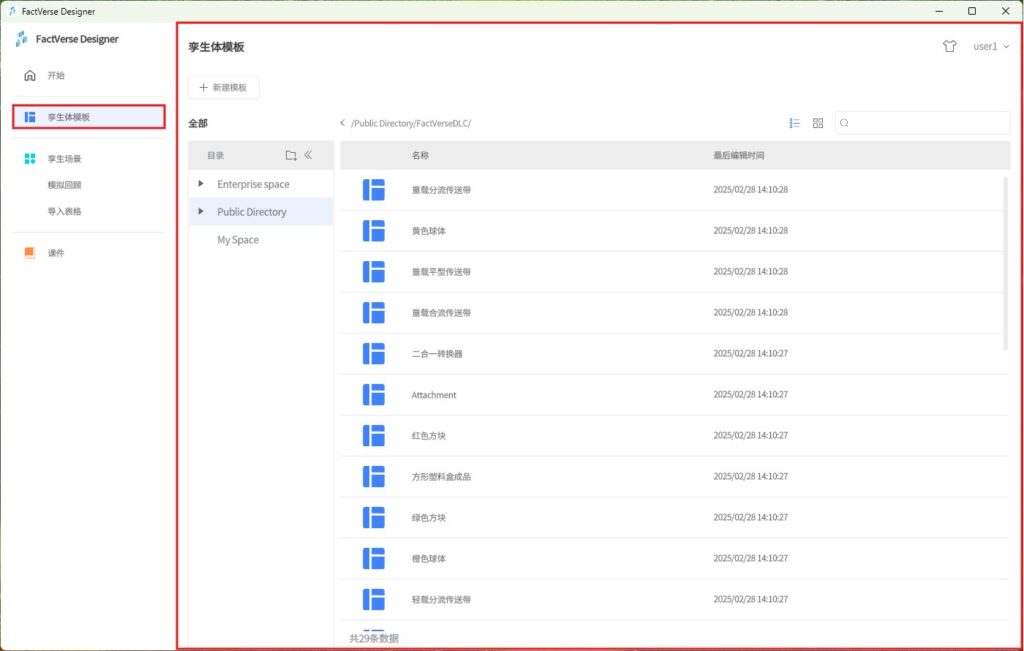Open 导入表格 from the sidebar
The image size is (1024, 651).
coord(64,212)
